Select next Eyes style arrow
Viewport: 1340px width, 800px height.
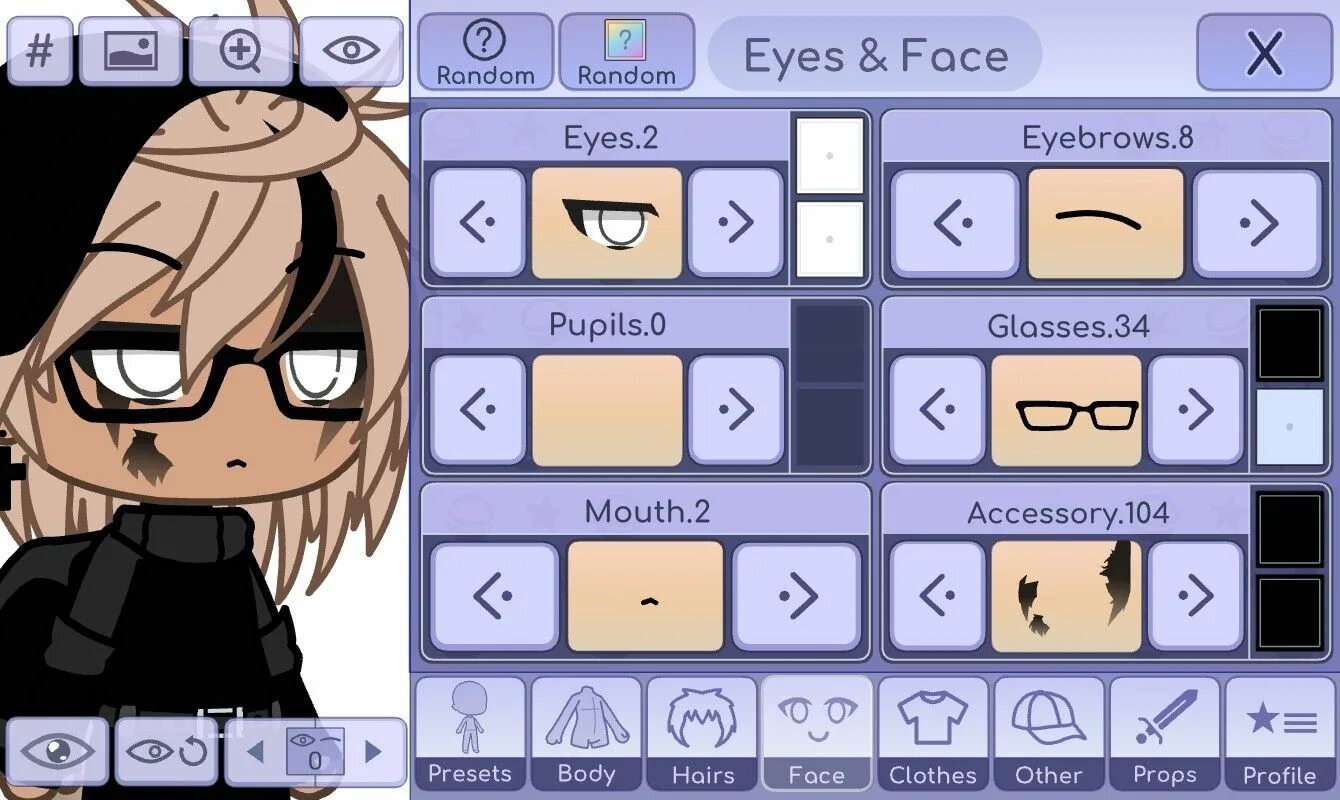pyautogui.click(x=737, y=222)
